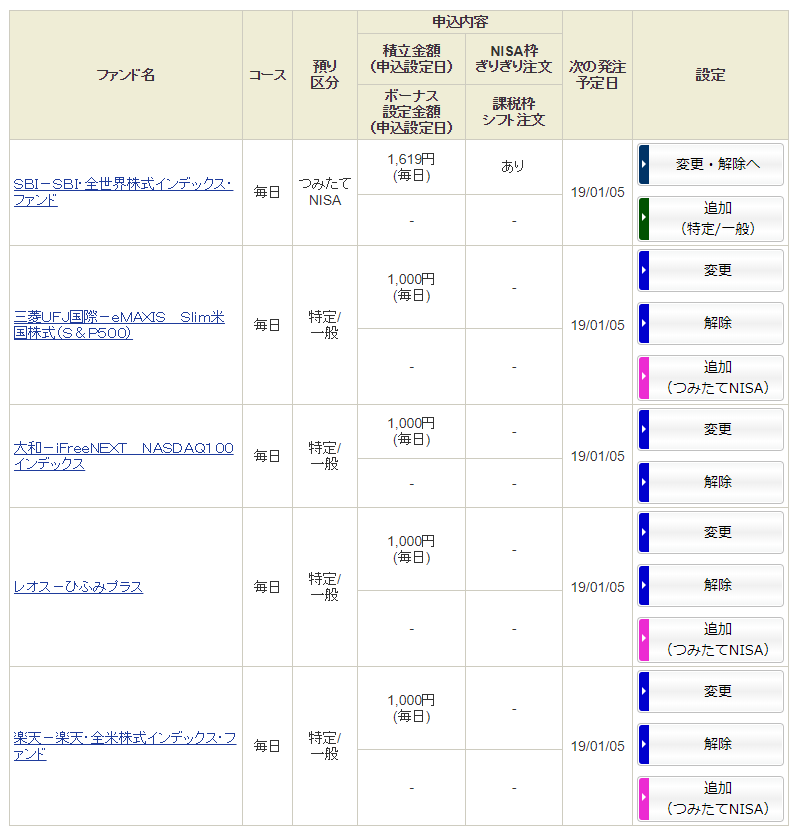The image size is (792, 835).
Task: Select 19/01/05 date in 楽天・全米株式 row
Action: click(x=598, y=746)
